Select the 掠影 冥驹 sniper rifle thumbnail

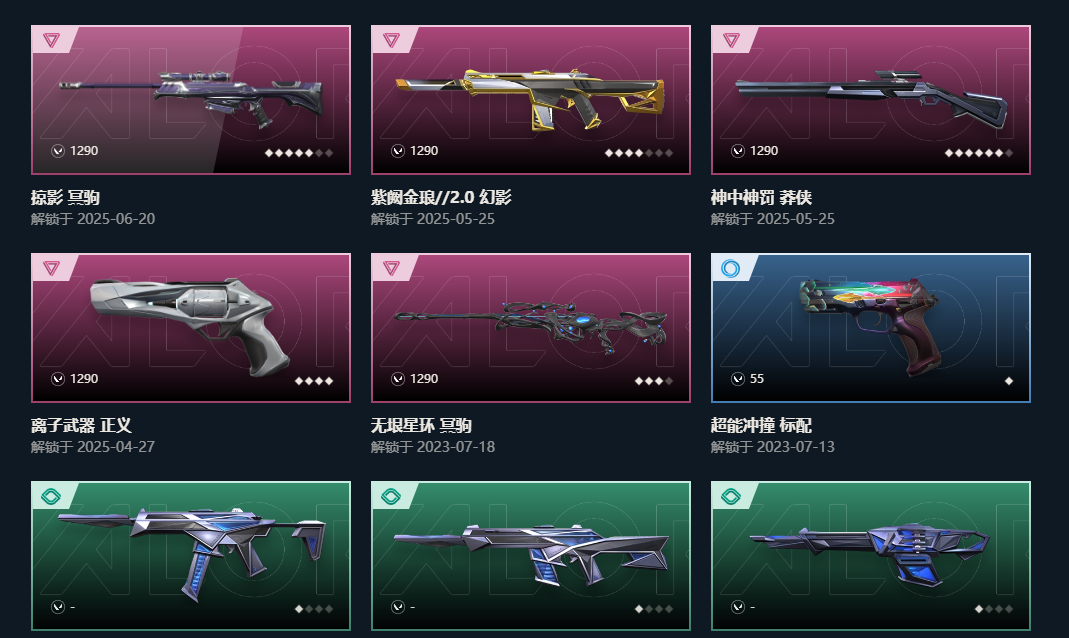coord(191,100)
